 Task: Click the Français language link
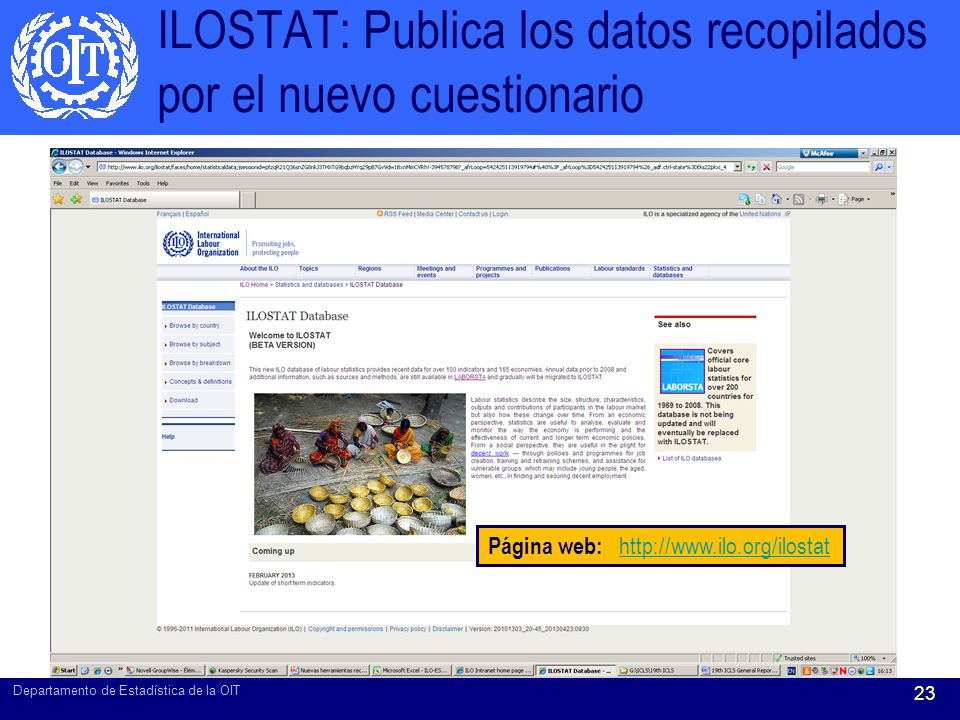[169, 214]
